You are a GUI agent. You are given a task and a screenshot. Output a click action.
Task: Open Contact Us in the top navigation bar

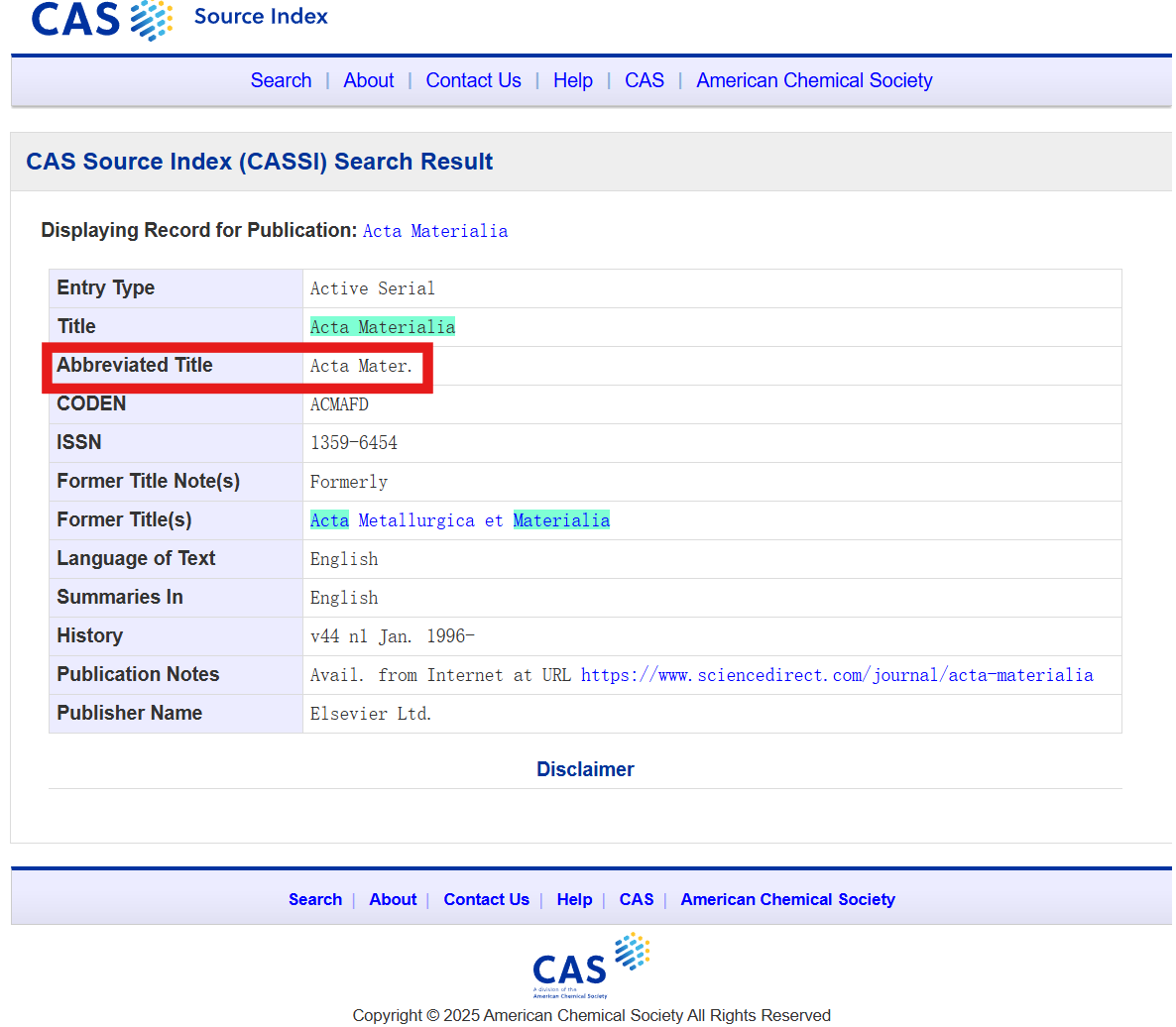[x=473, y=80]
